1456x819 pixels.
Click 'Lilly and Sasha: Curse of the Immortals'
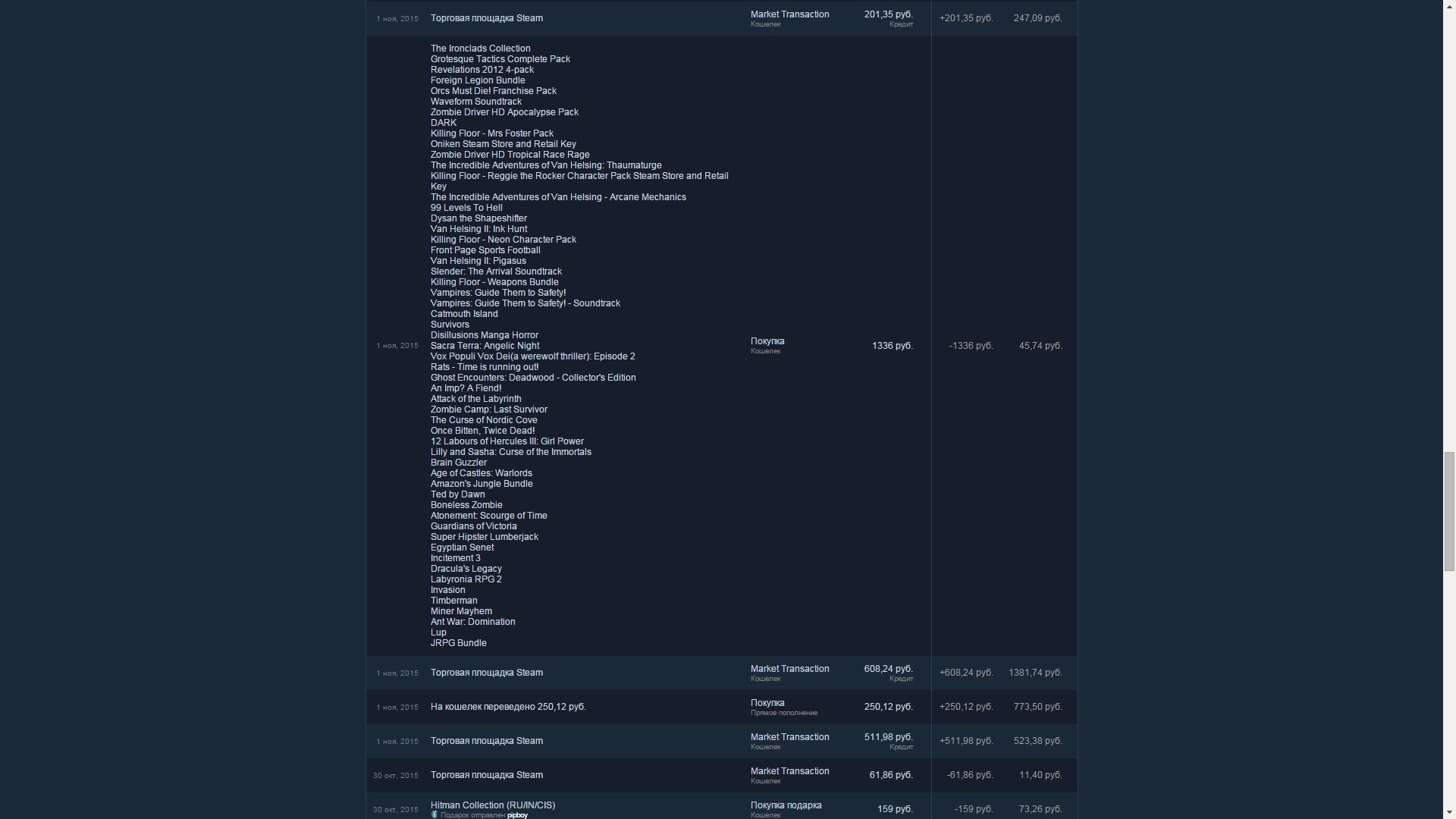[x=511, y=452]
